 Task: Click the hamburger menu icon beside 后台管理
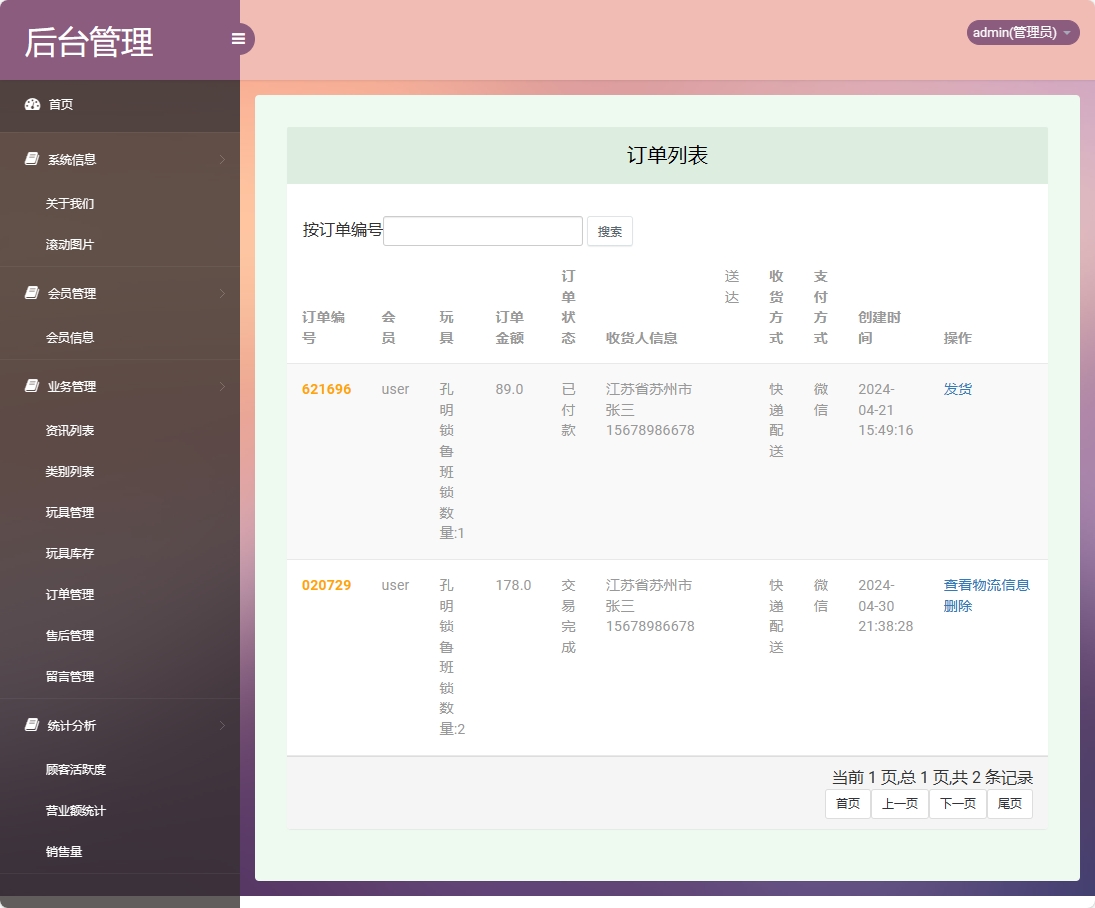click(238, 38)
